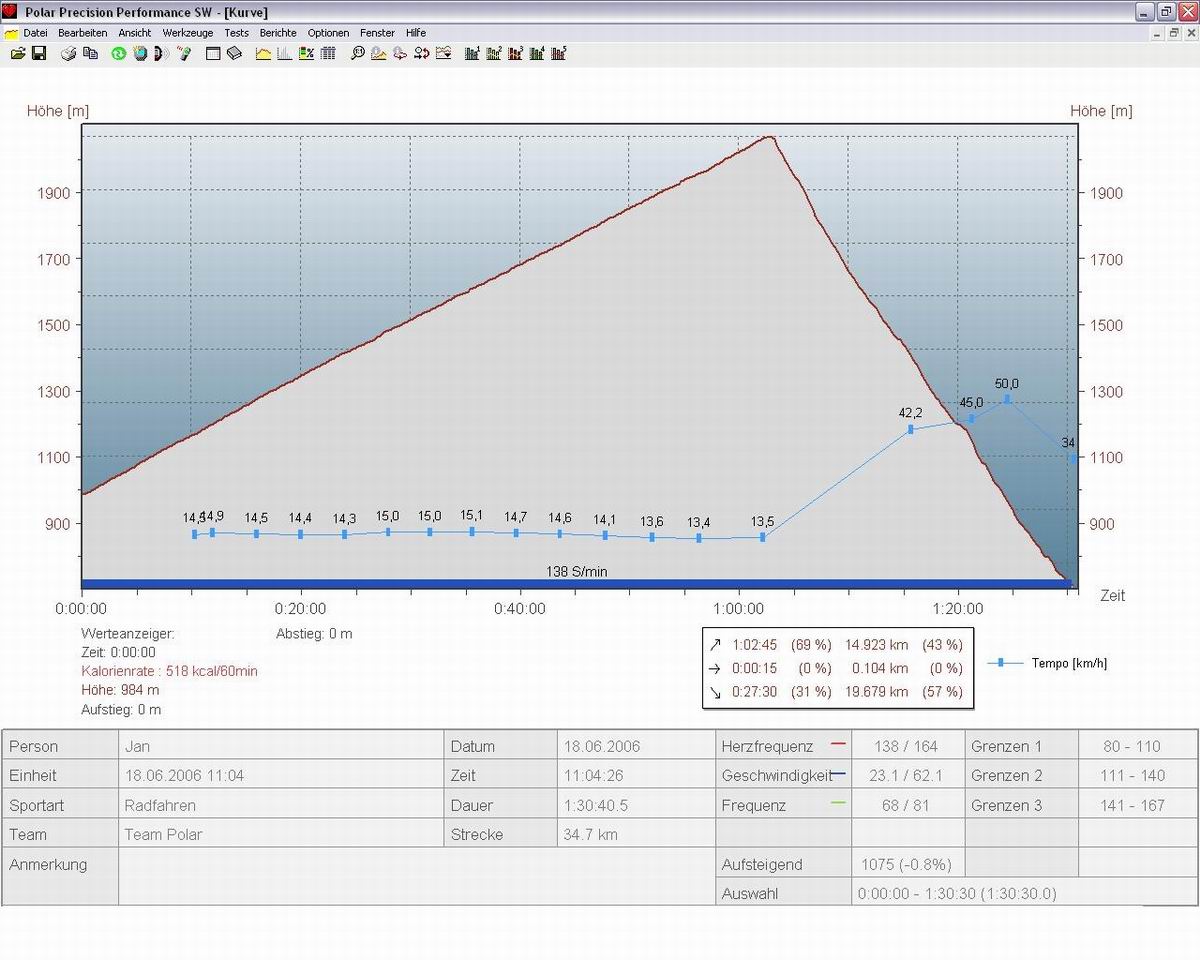Open the Optionen menu
1200x960 pixels.
[x=328, y=33]
